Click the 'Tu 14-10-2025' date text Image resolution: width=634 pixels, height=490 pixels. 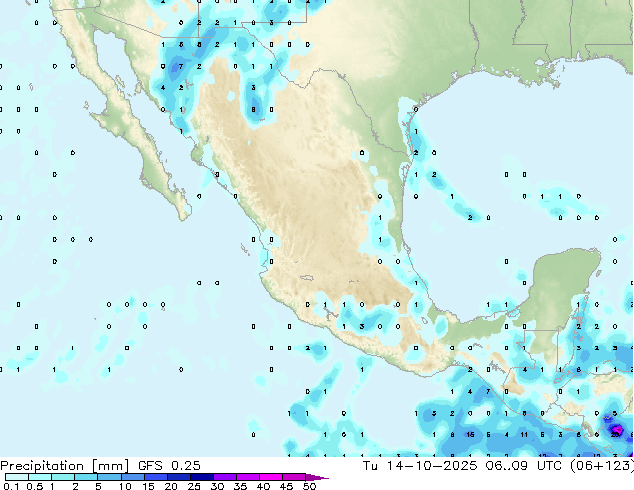coord(420,466)
